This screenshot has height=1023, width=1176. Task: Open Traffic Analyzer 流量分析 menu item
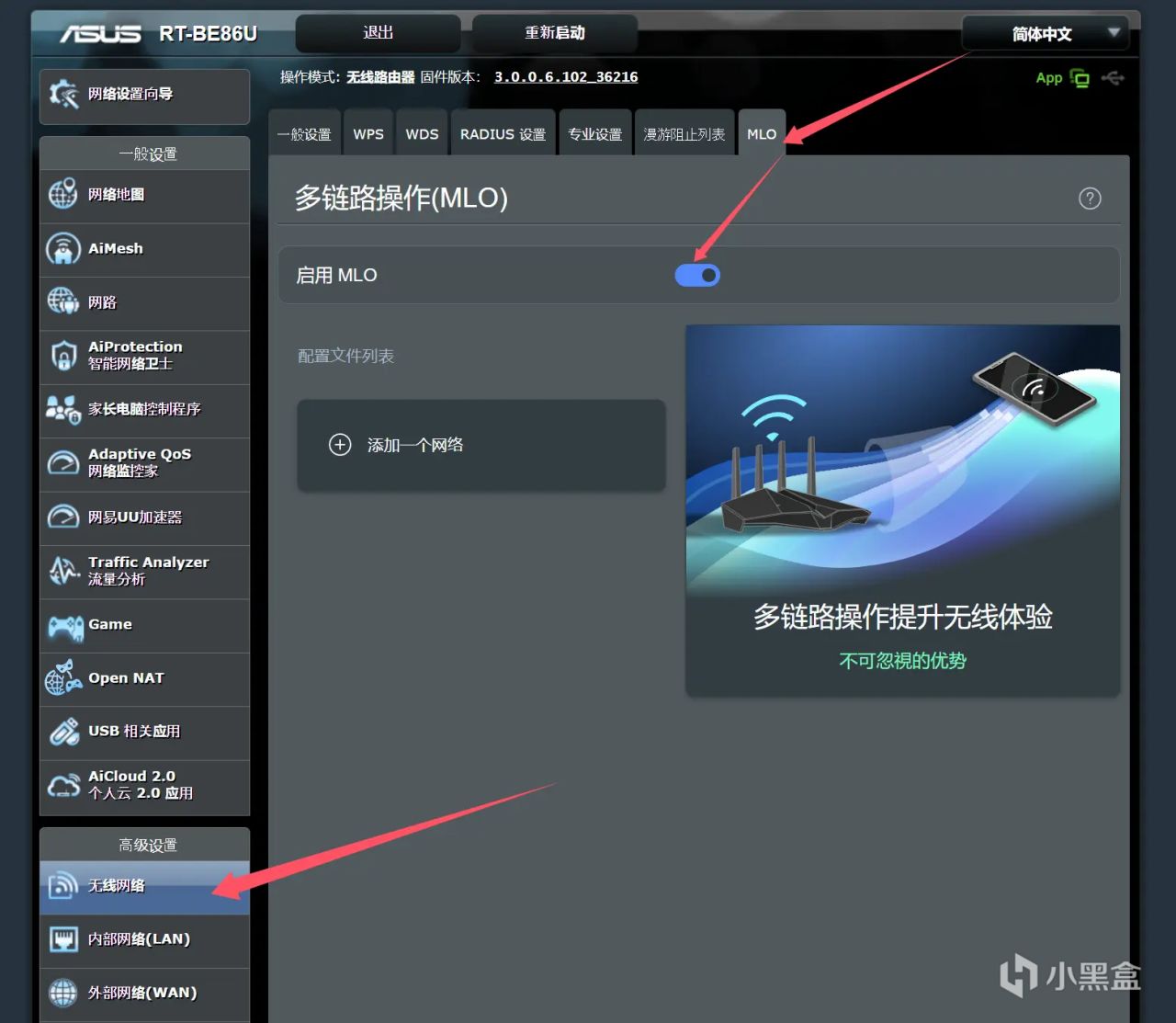tap(145, 572)
